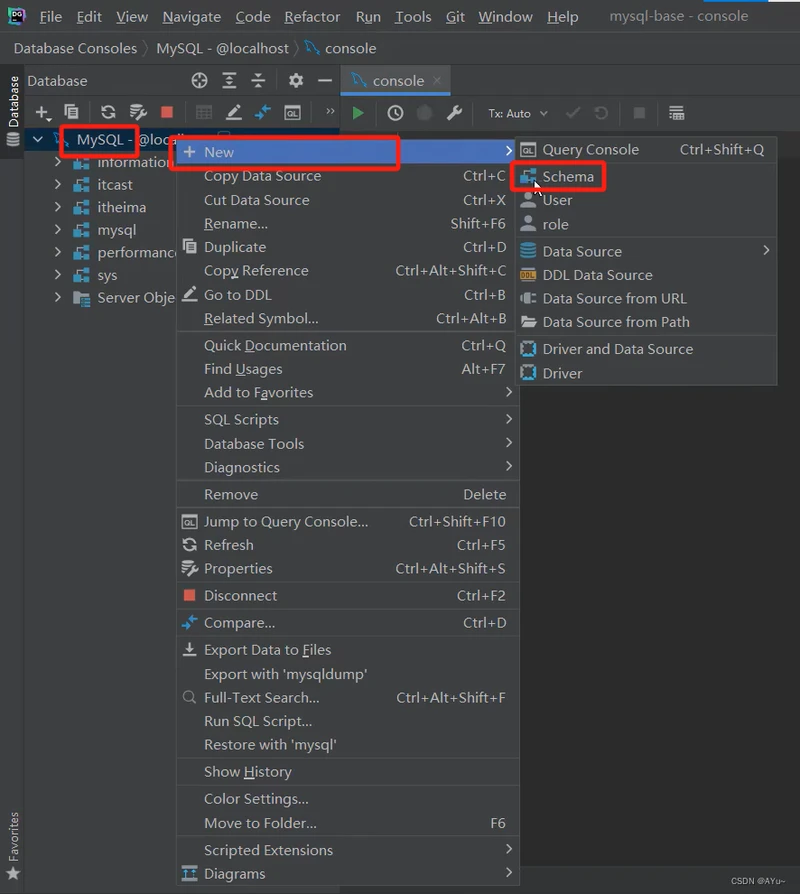Choose Export Data to Files
Viewport: 800px width, 894px height.
tap(348, 650)
